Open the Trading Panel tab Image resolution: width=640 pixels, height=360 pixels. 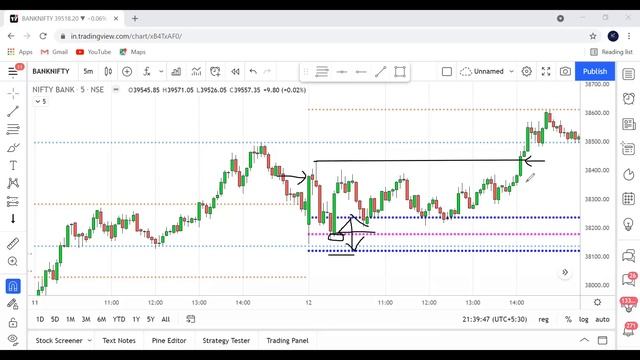click(x=288, y=340)
